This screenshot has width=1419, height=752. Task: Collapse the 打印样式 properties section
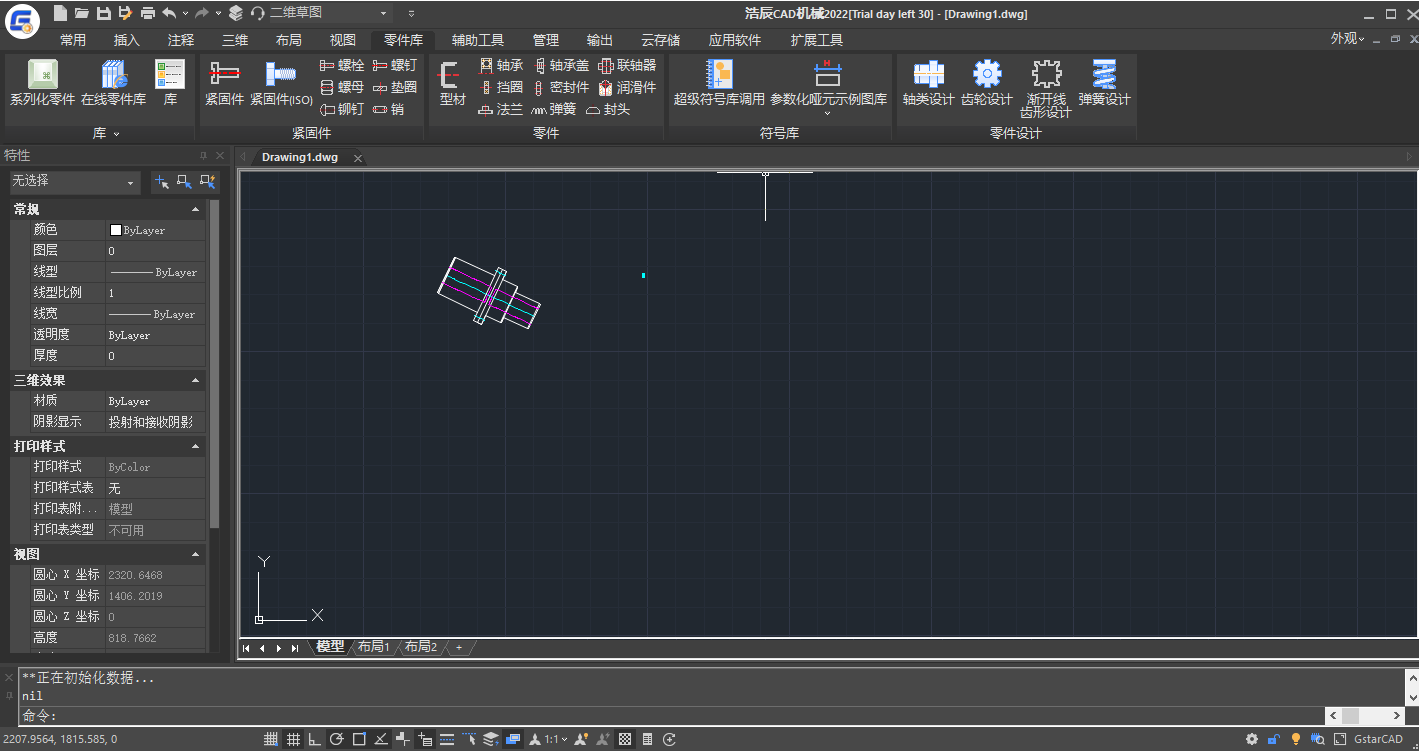click(x=195, y=447)
